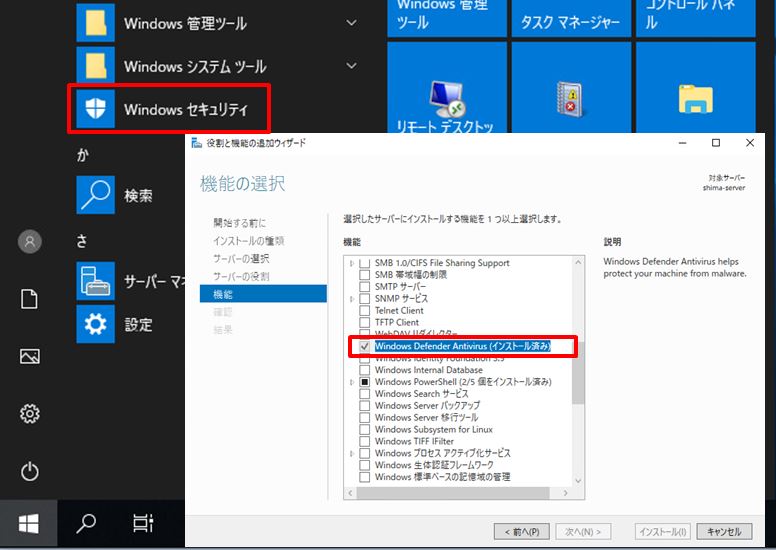Expand Windows PowerShell tree node
Viewport: 776px width, 550px height.
coord(352,382)
